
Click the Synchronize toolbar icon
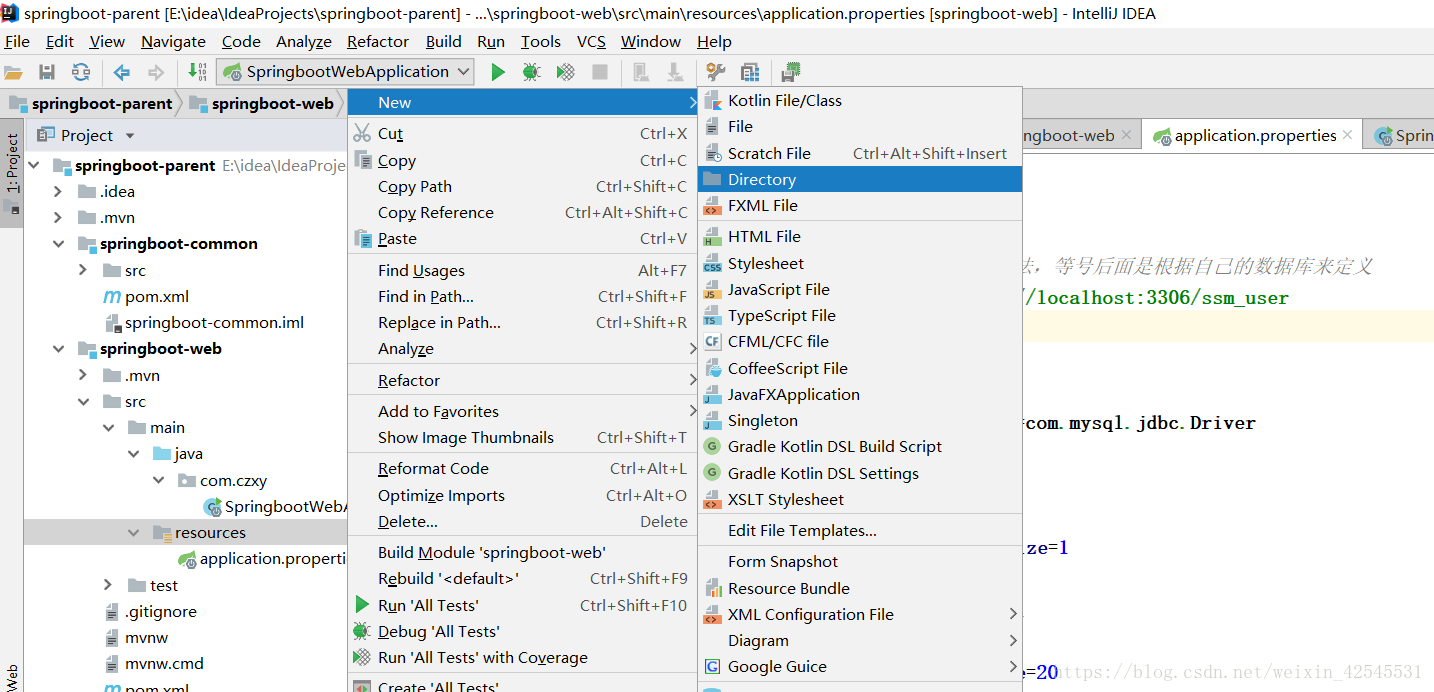[81, 72]
